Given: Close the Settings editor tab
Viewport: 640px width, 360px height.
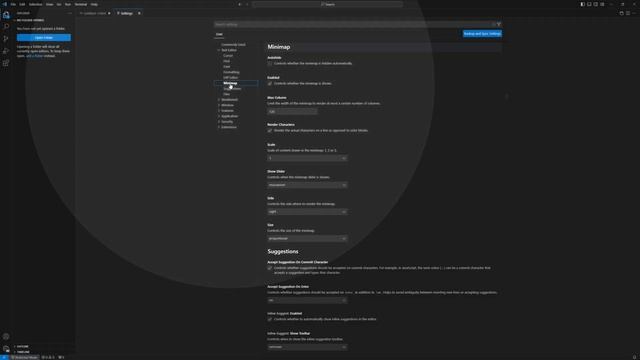Looking at the screenshot, I should coord(139,13).
